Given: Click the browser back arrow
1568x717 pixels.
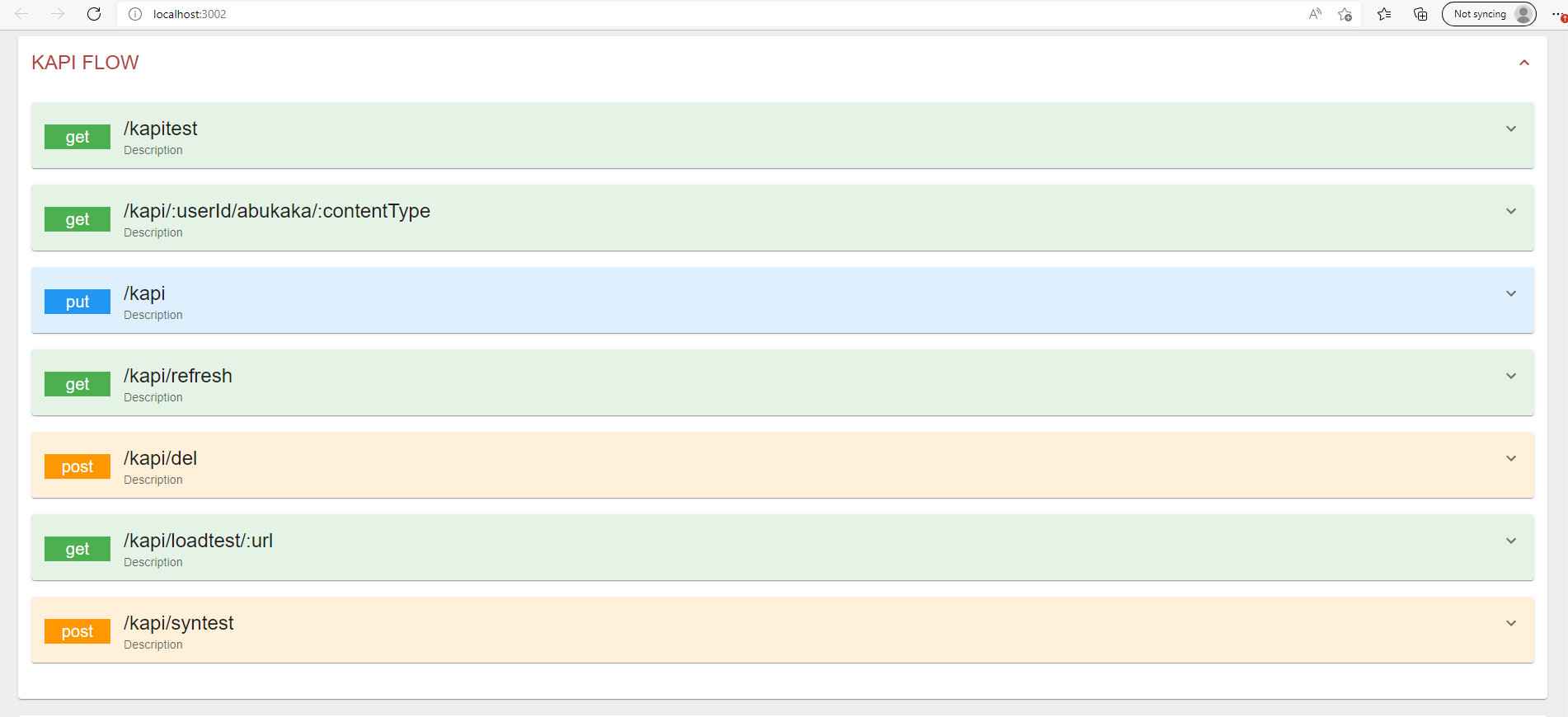Looking at the screenshot, I should 21,14.
